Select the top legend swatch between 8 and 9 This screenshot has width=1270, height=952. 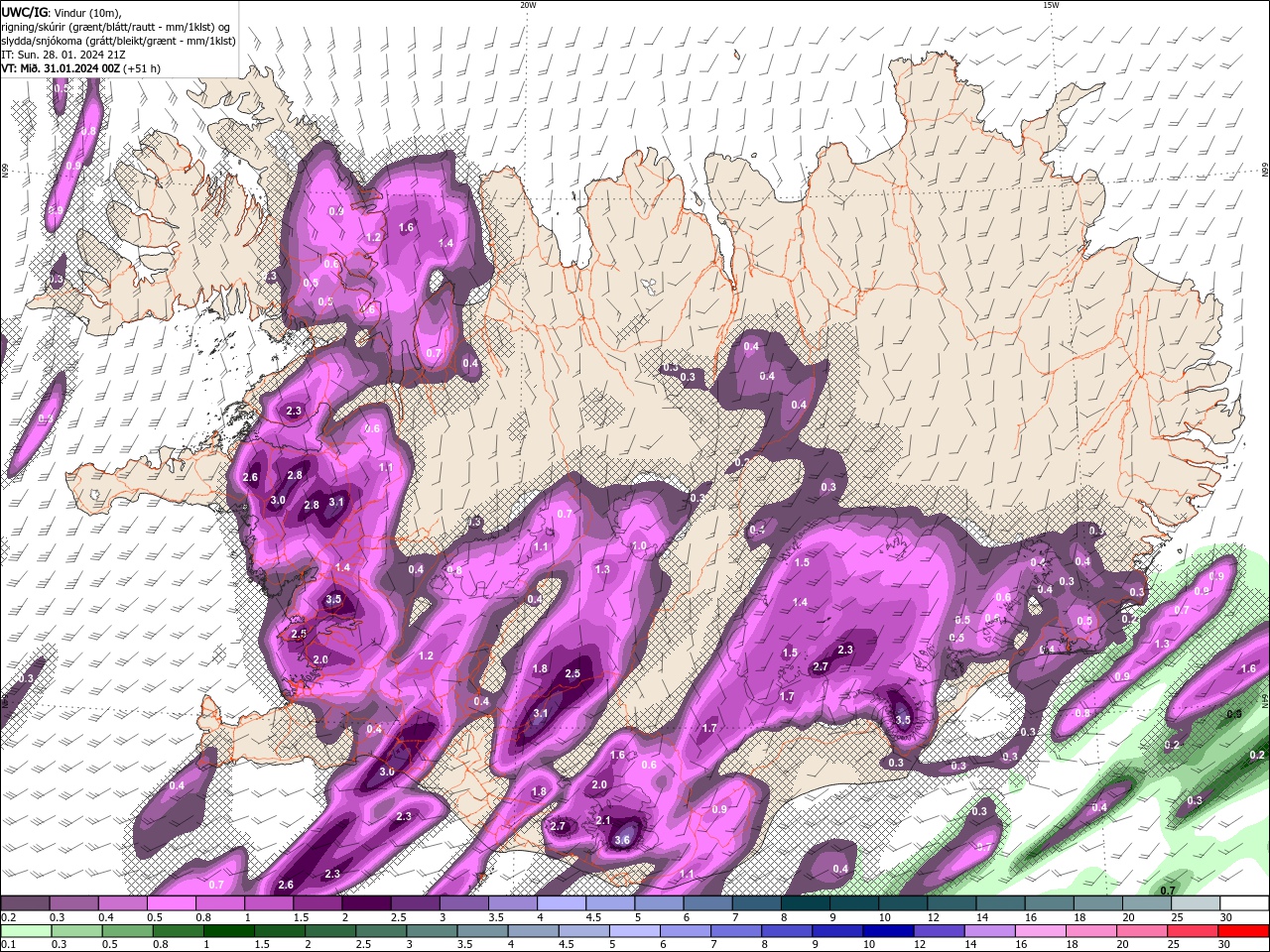[x=806, y=903]
